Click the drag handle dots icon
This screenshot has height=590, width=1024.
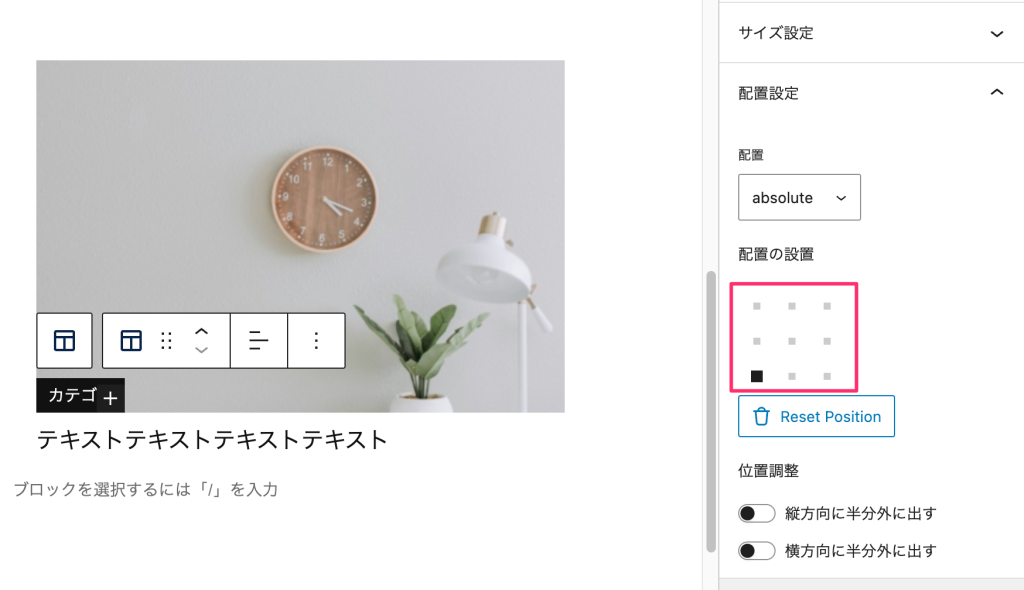tap(167, 340)
